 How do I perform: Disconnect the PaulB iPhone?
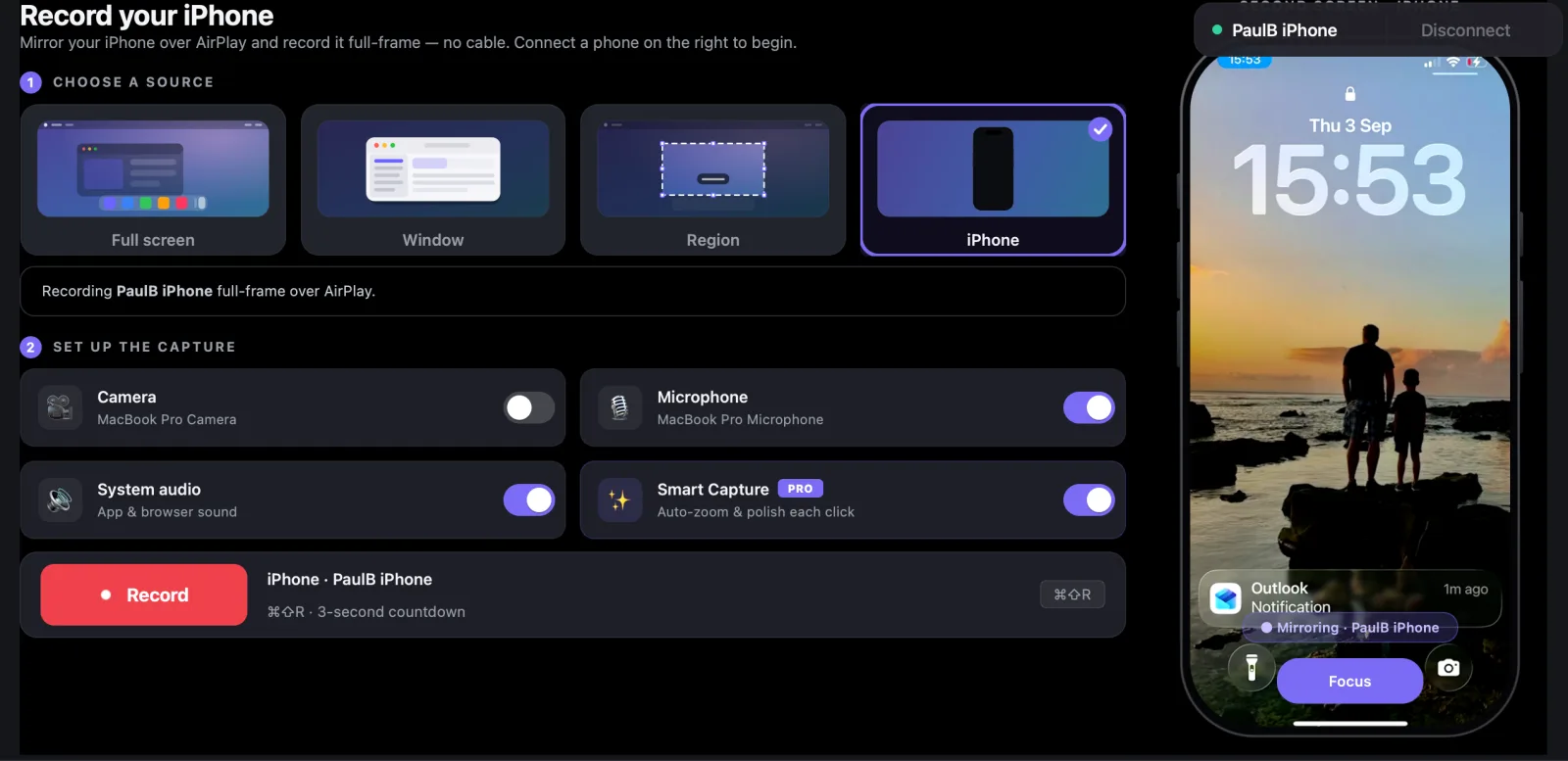1465,30
